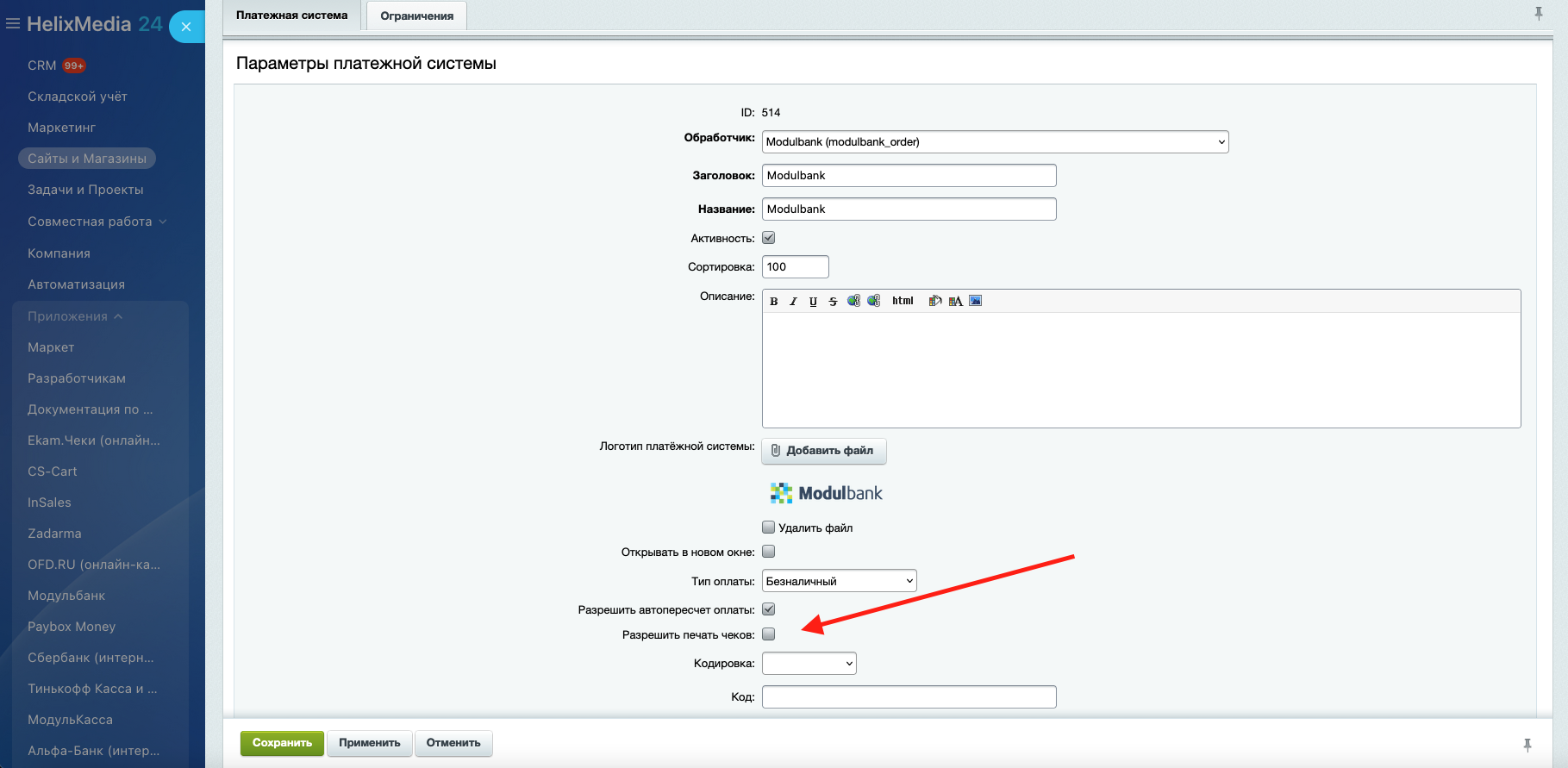
Task: Expand Совместная работа sidebar section
Action: [x=97, y=222]
